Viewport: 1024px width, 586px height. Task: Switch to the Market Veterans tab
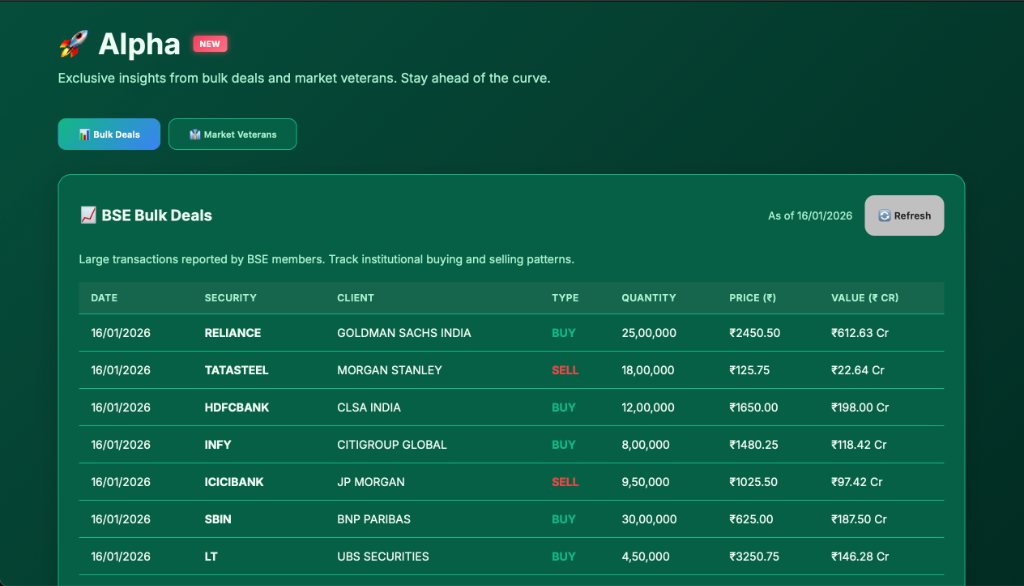[x=232, y=134]
